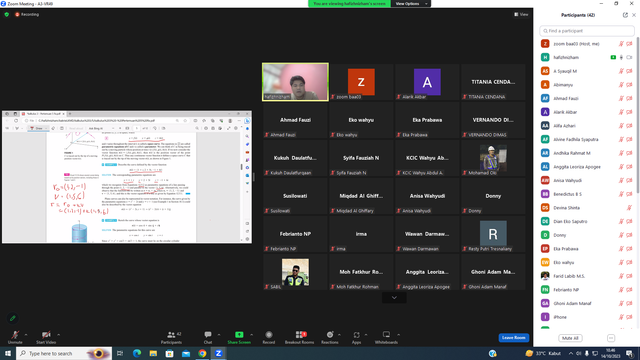This screenshot has height=360, width=640.
Task: Open the Windows Start menu
Action: pyautogui.click(x=8, y=353)
